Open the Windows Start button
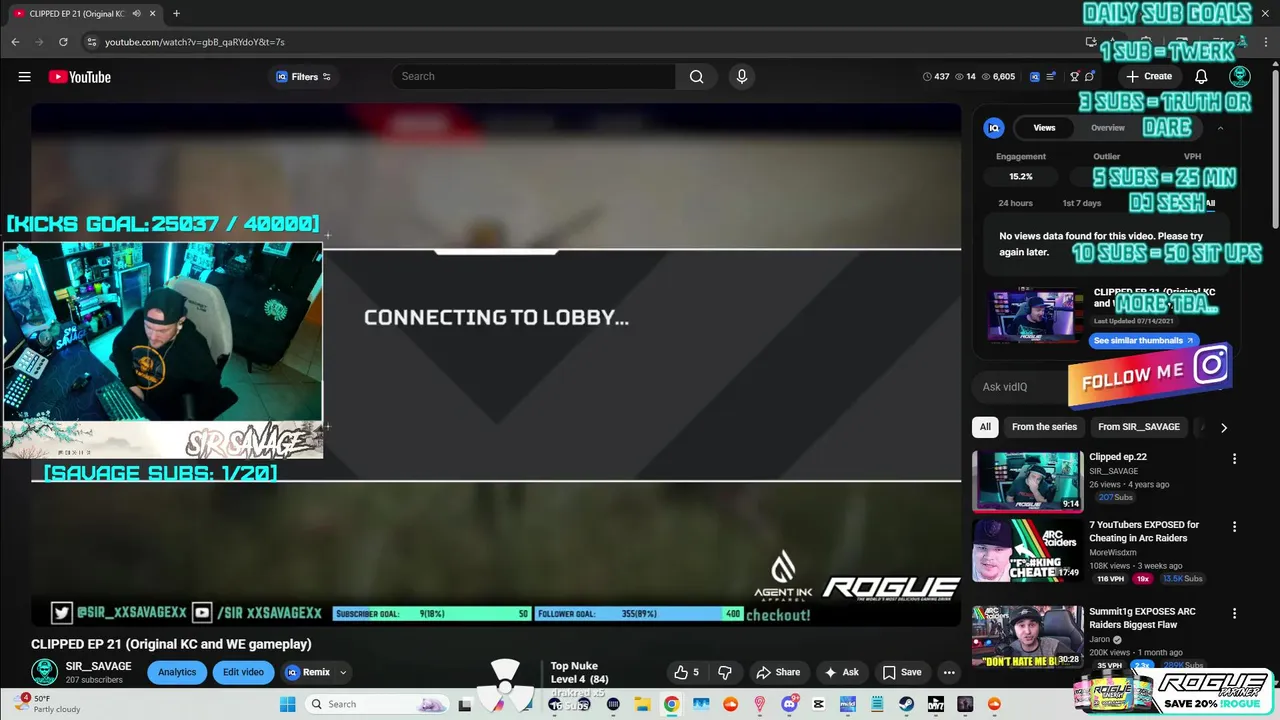The height and width of the screenshot is (720, 1280). (287, 704)
